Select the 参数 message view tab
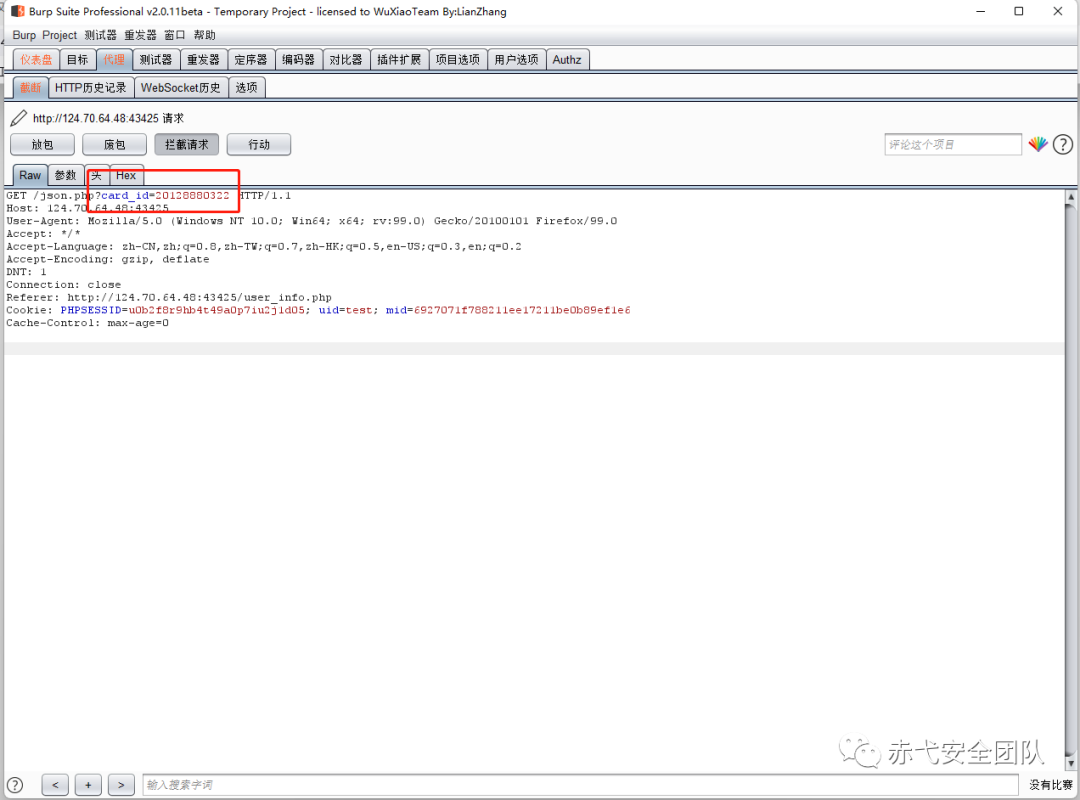 (65, 176)
